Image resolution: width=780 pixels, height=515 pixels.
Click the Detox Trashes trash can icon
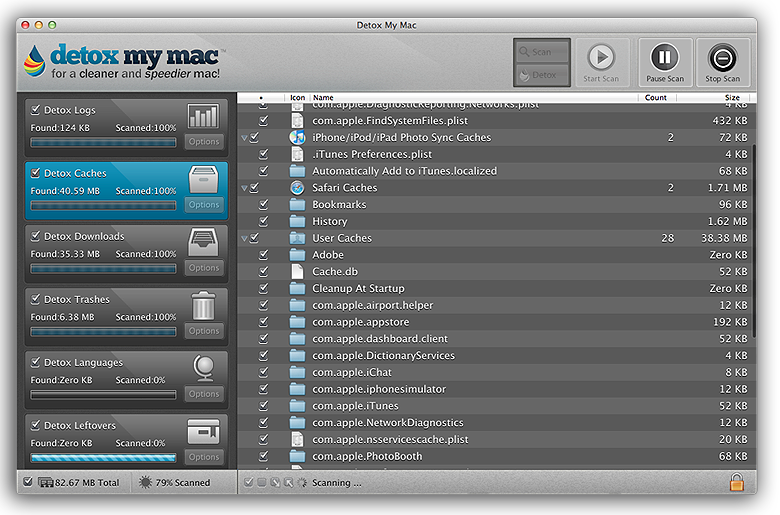(203, 304)
